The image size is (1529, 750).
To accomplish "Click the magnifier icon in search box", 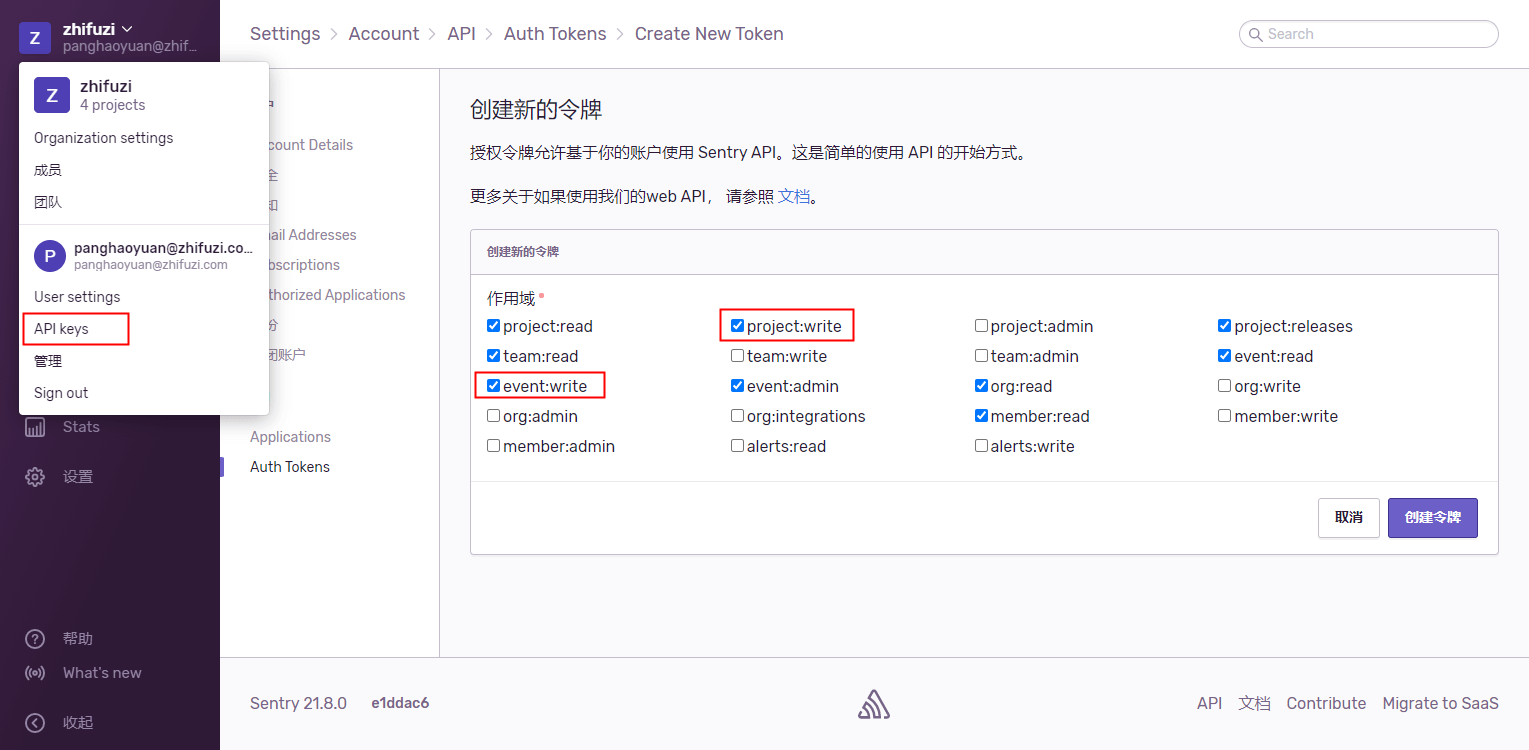I will point(1255,34).
